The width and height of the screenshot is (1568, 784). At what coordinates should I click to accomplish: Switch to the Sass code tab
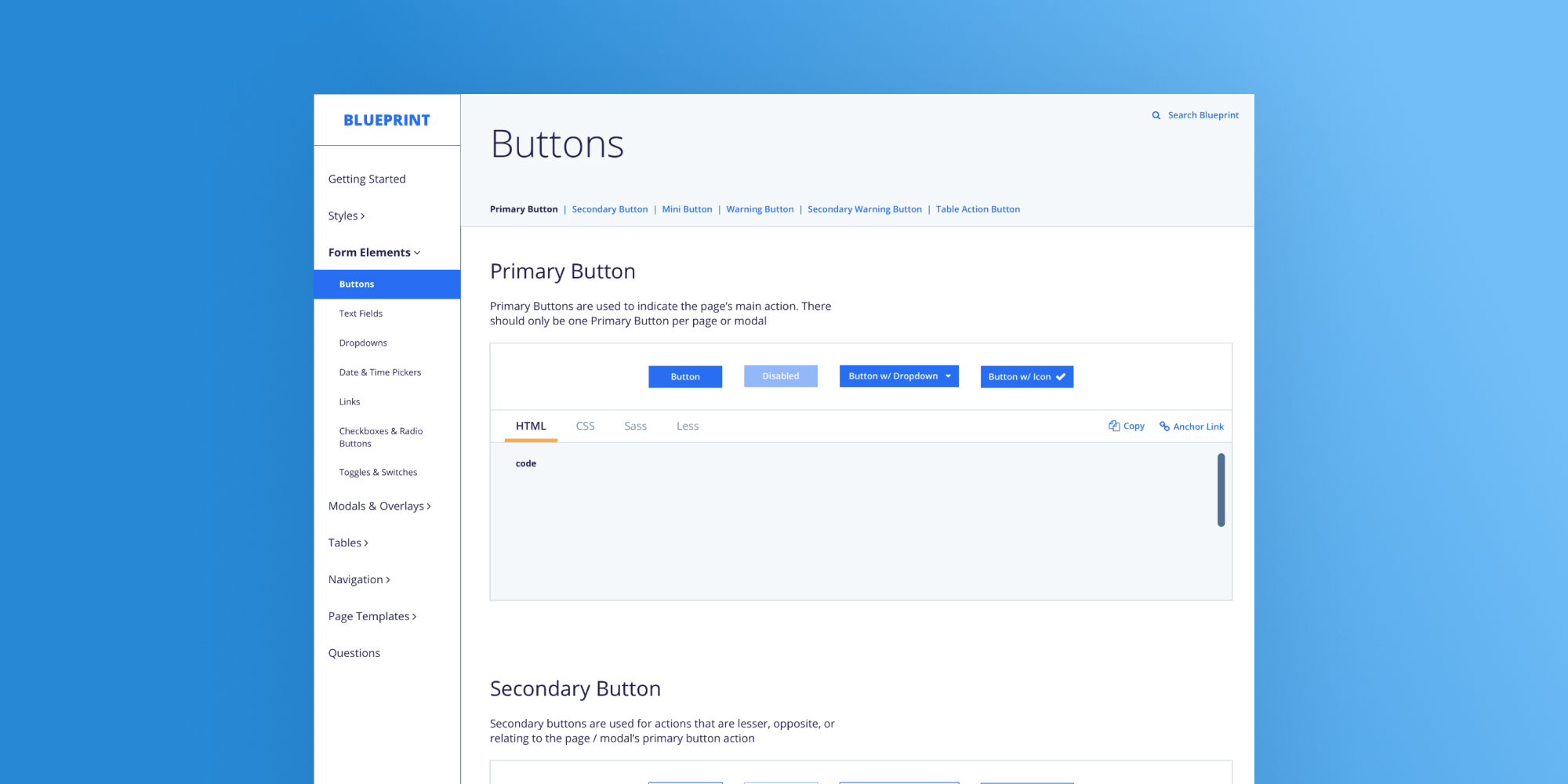pos(635,426)
